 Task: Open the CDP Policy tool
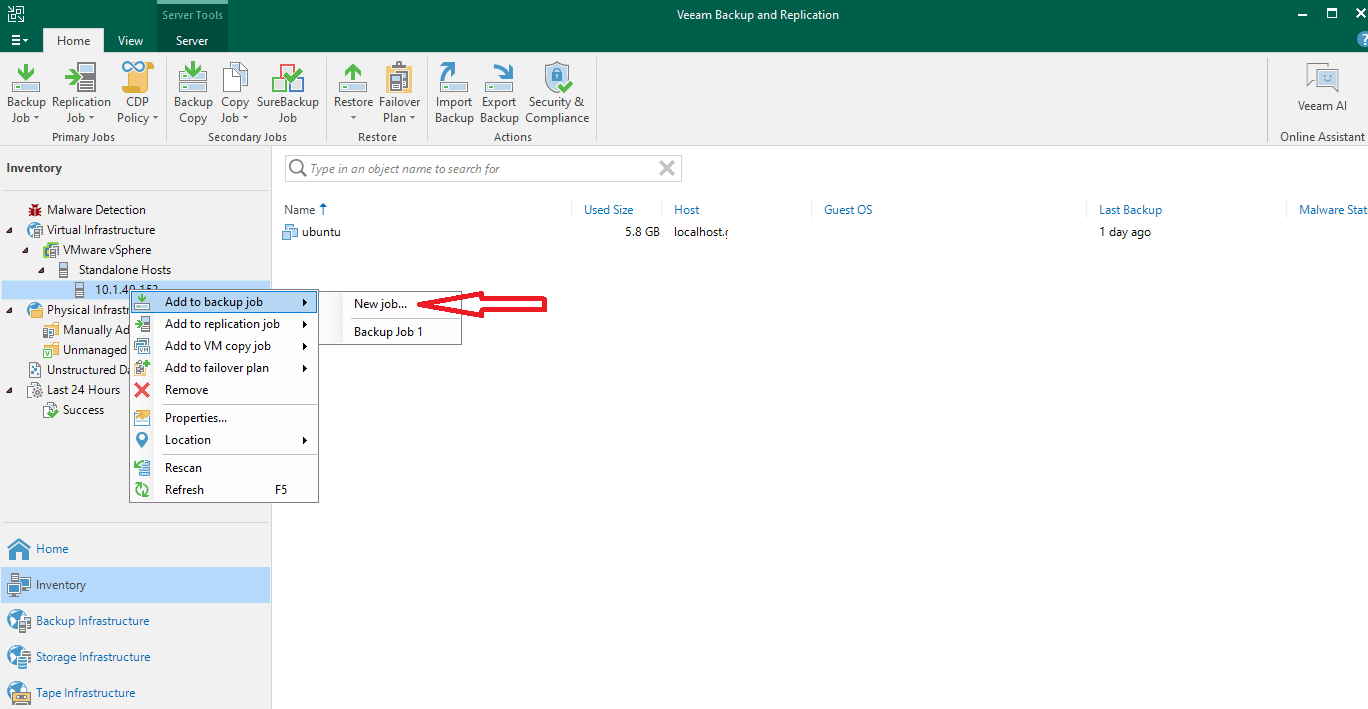point(137,90)
